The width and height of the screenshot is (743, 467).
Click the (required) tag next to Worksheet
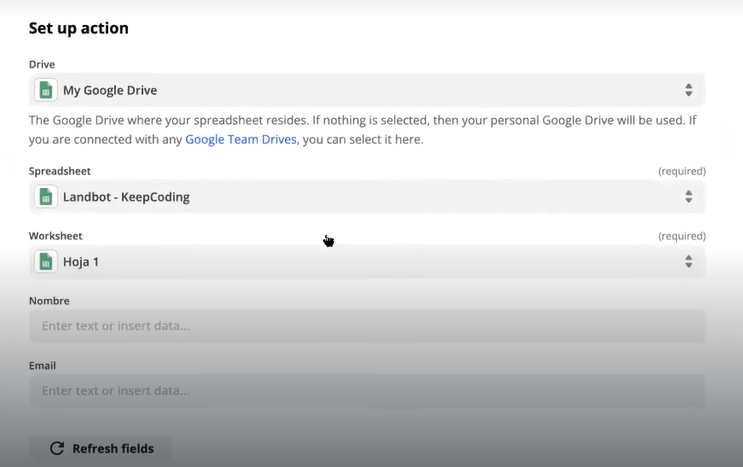point(682,236)
